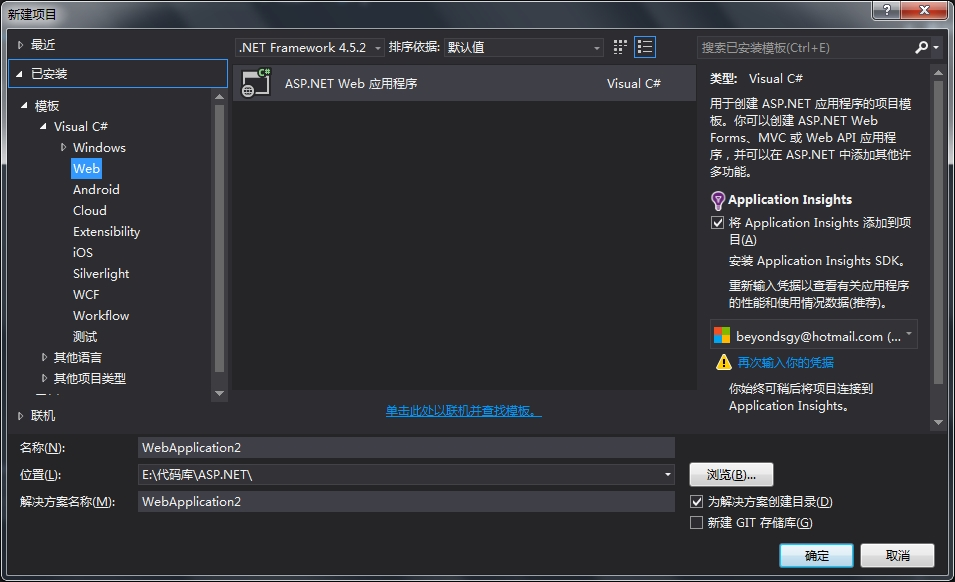Viewport: 955px width, 582px height.
Task: Click the help question mark button
Action: tap(887, 10)
